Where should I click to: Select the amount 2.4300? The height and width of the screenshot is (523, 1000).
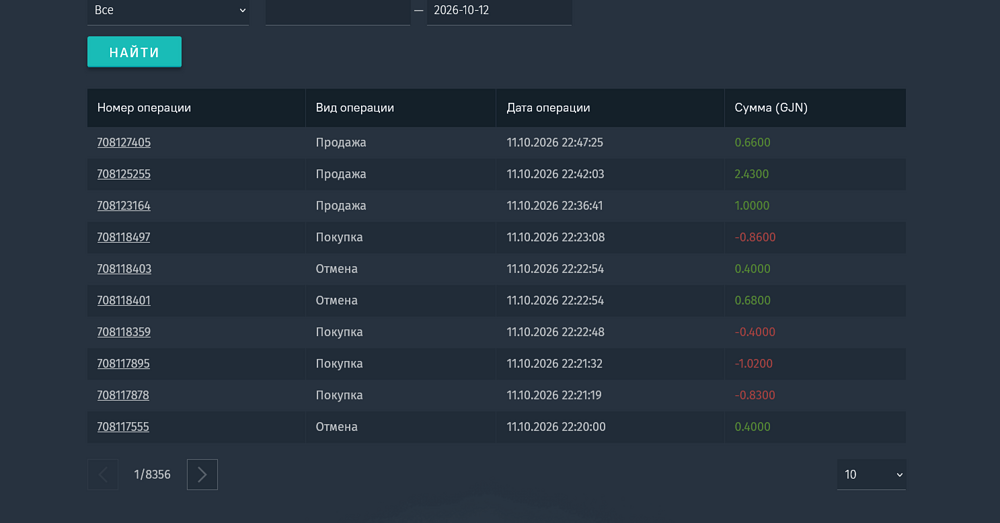click(751, 174)
